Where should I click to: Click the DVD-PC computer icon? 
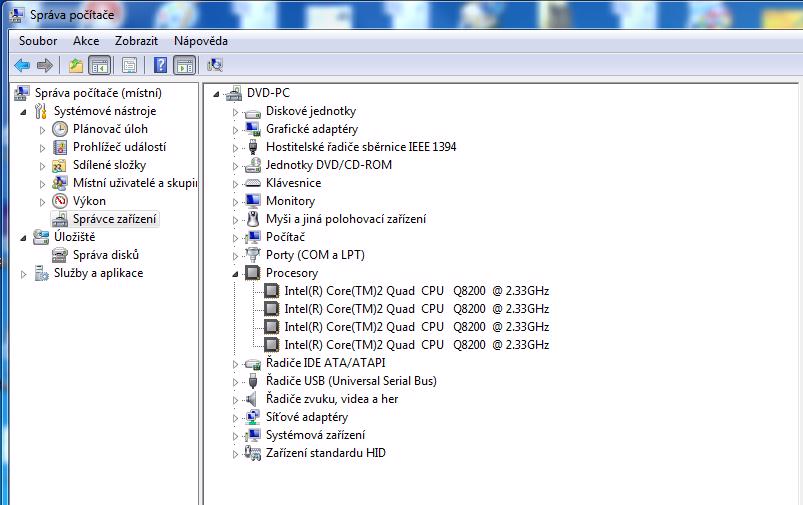pyautogui.click(x=234, y=93)
